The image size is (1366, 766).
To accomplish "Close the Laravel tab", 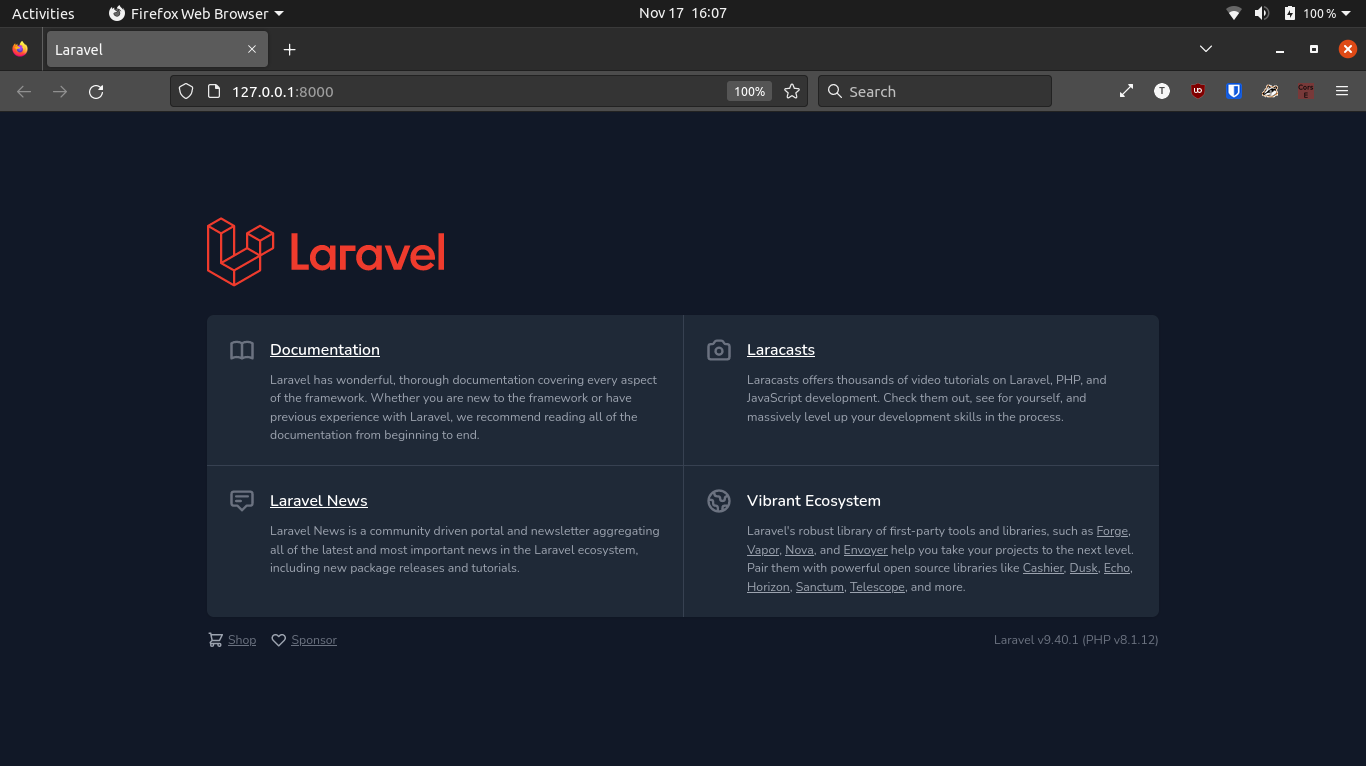I will (x=252, y=49).
